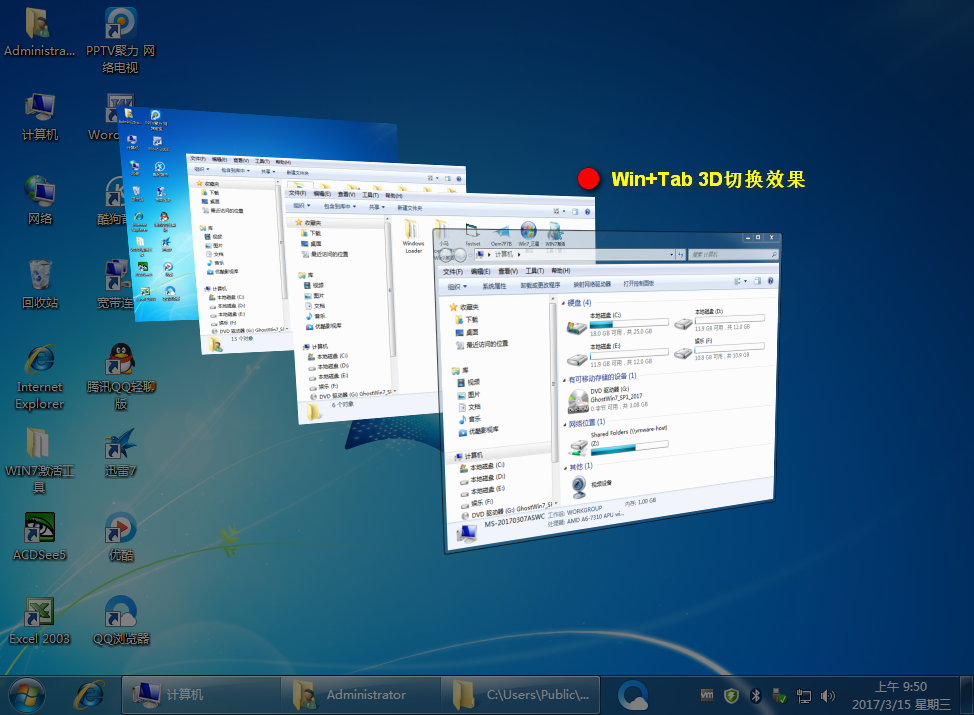
Task: Launch Internet Explorer from desktop
Action: (40, 376)
